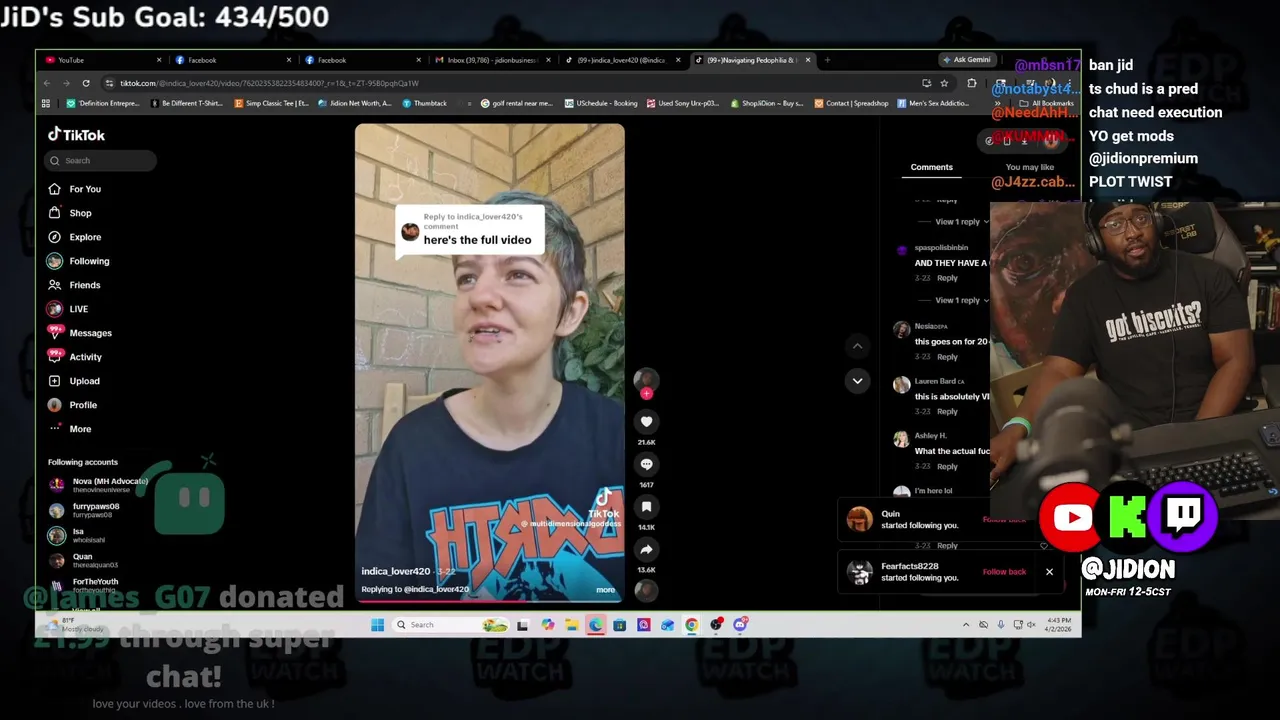Open the Quan following account
Screen dimensions: 1280x720
(x=83, y=560)
